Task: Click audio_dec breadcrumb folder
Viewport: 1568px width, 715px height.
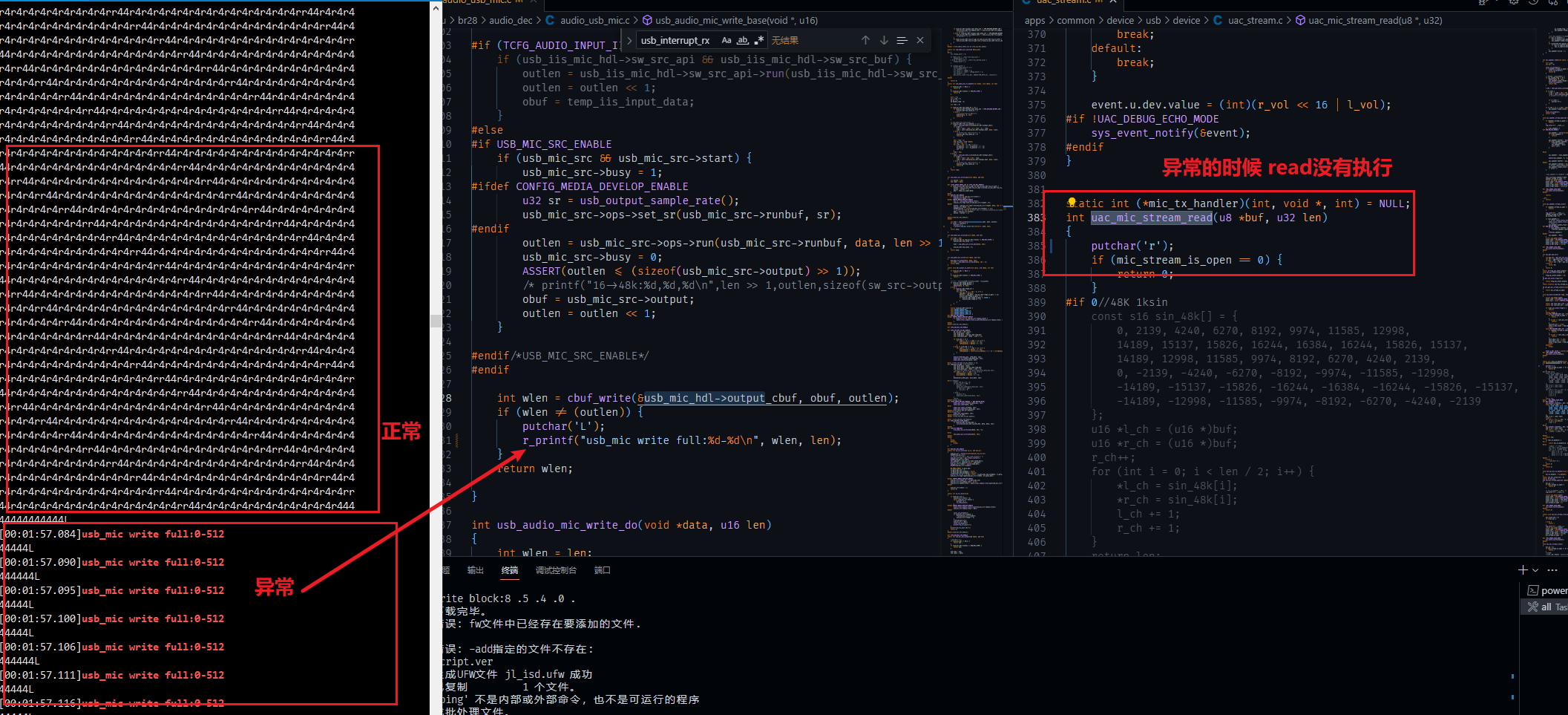Action: tap(511, 20)
